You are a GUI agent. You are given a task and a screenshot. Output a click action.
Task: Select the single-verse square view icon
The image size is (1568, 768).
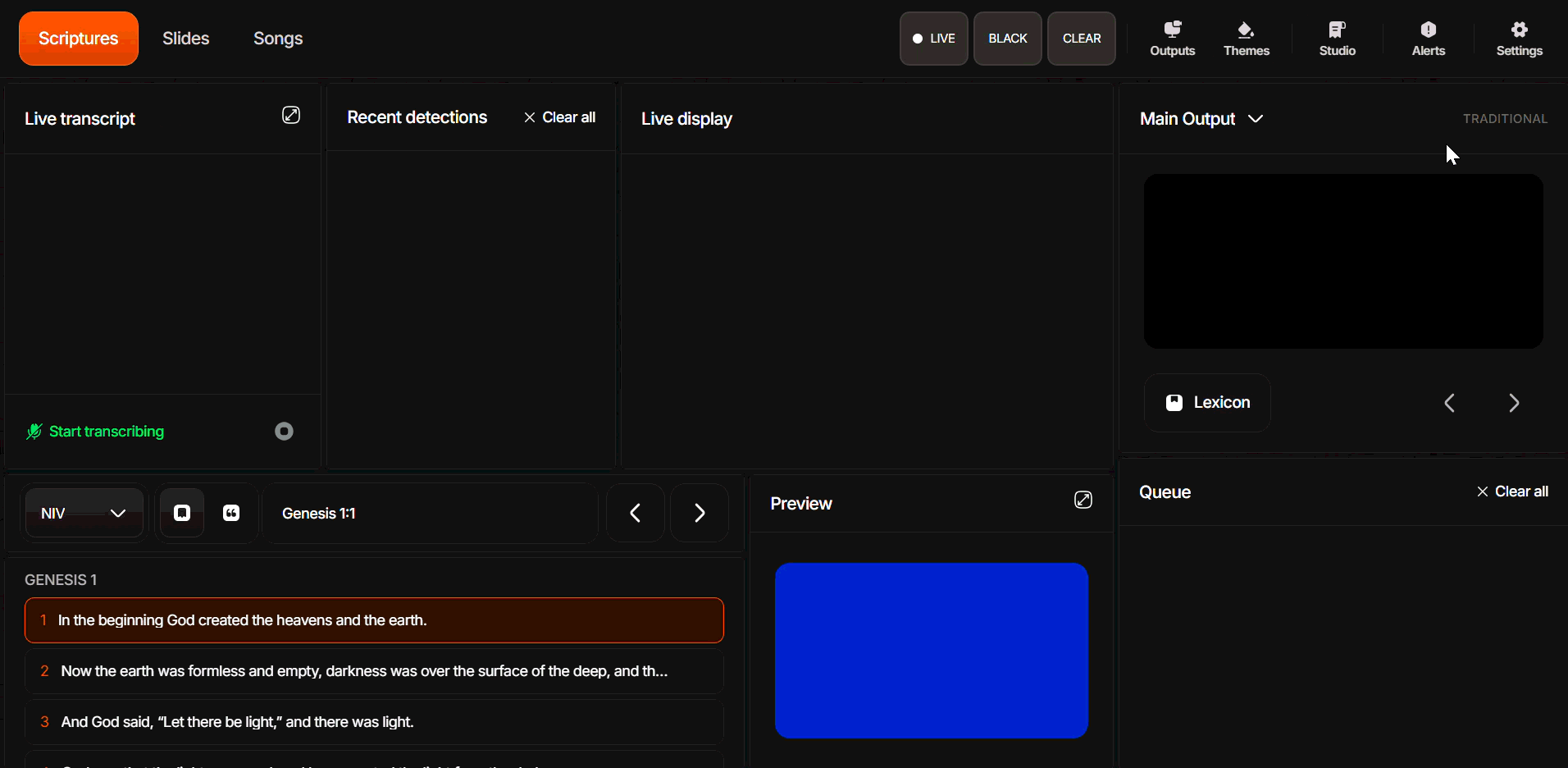click(x=182, y=513)
